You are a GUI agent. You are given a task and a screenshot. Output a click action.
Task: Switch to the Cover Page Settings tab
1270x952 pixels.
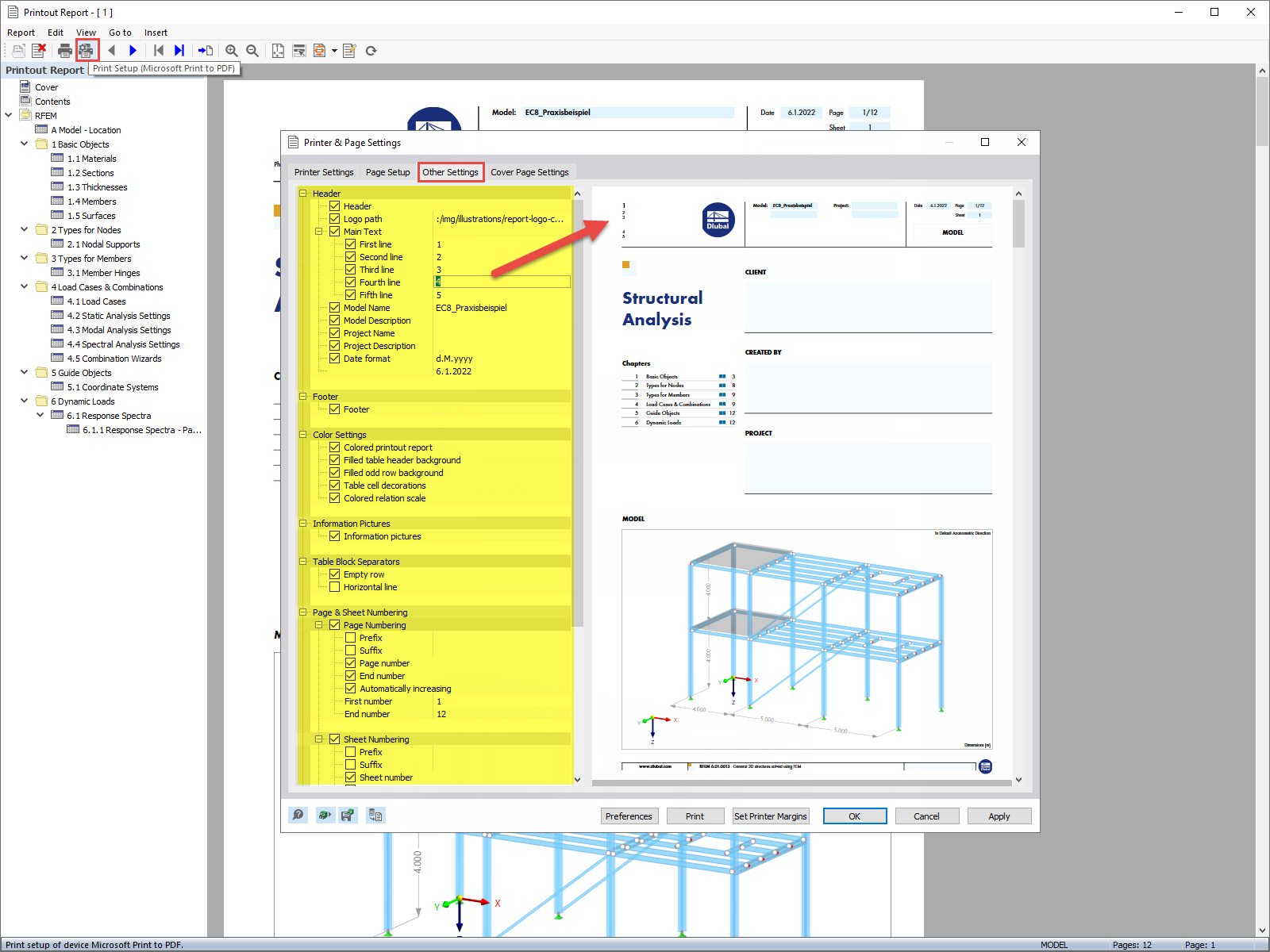click(530, 171)
